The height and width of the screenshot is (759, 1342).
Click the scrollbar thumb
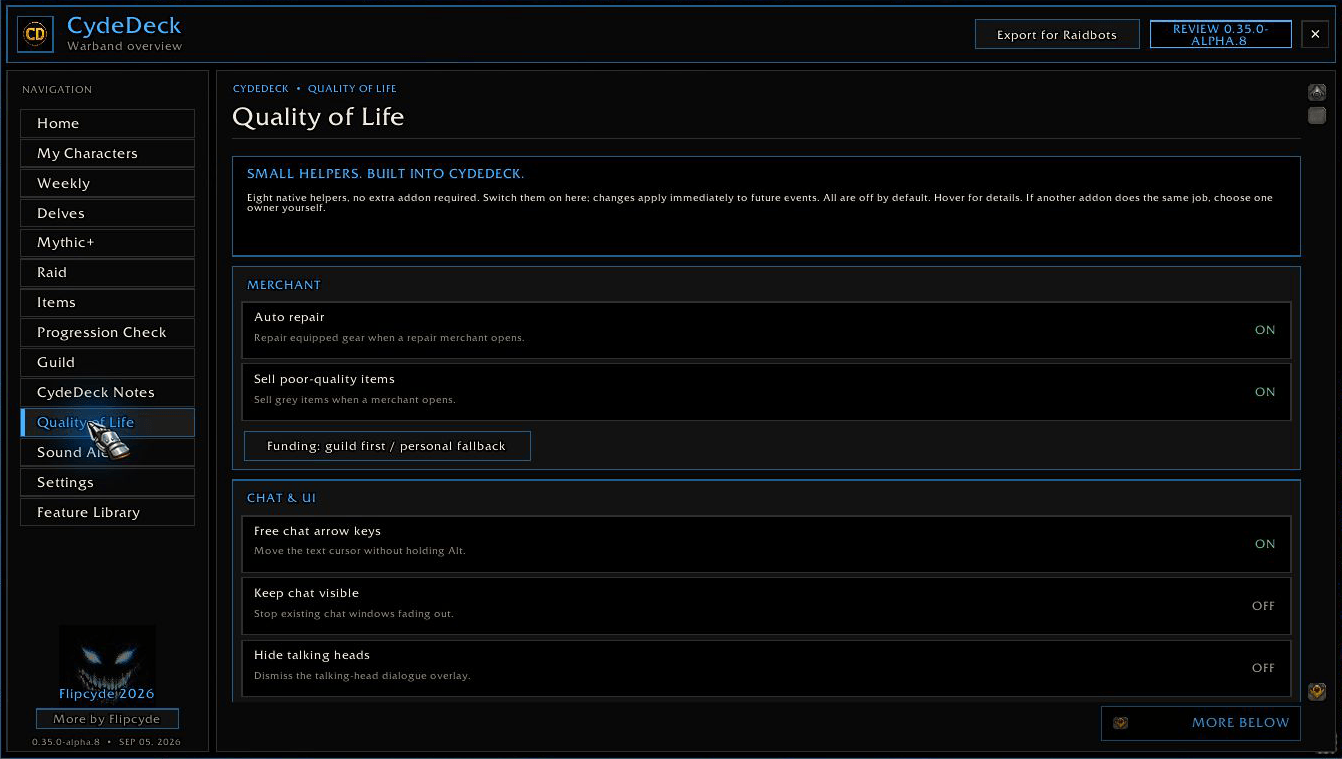click(x=1317, y=116)
